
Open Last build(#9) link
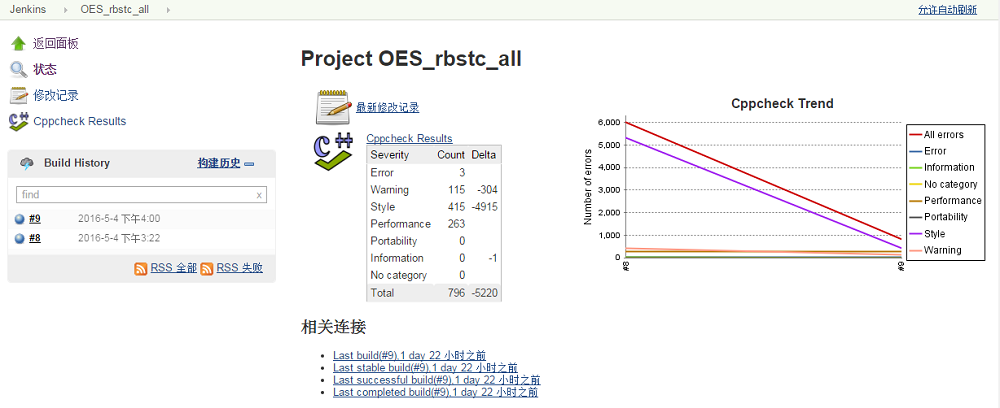point(409,355)
